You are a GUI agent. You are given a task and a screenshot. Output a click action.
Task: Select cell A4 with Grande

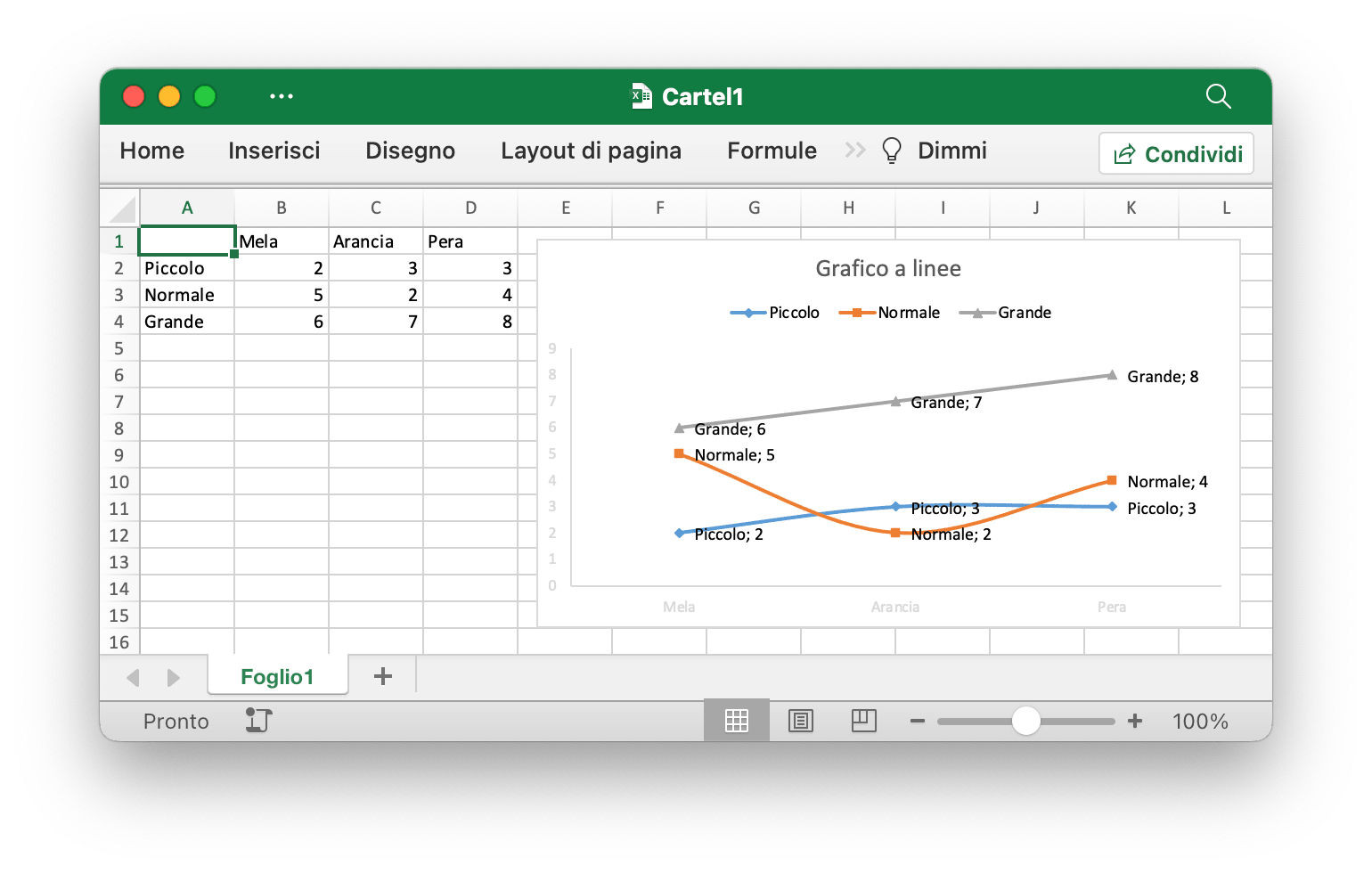pos(187,322)
